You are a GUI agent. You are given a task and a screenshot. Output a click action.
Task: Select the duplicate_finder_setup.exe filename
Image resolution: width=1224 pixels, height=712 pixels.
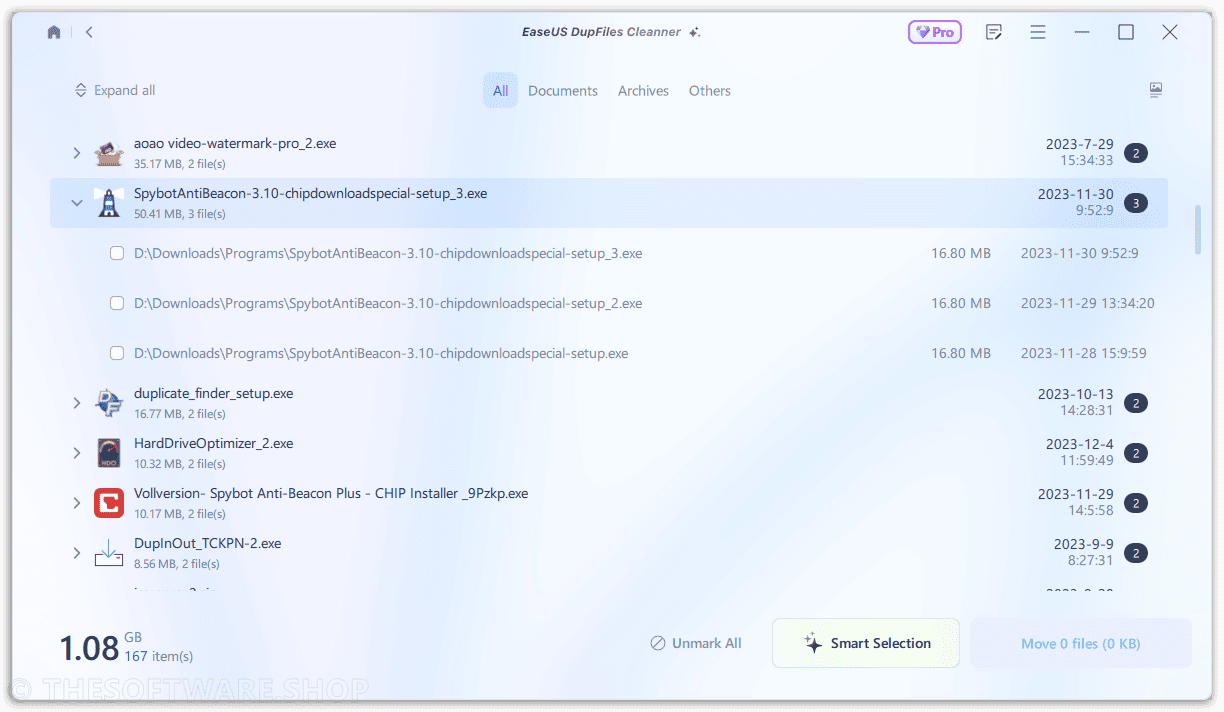pos(213,393)
